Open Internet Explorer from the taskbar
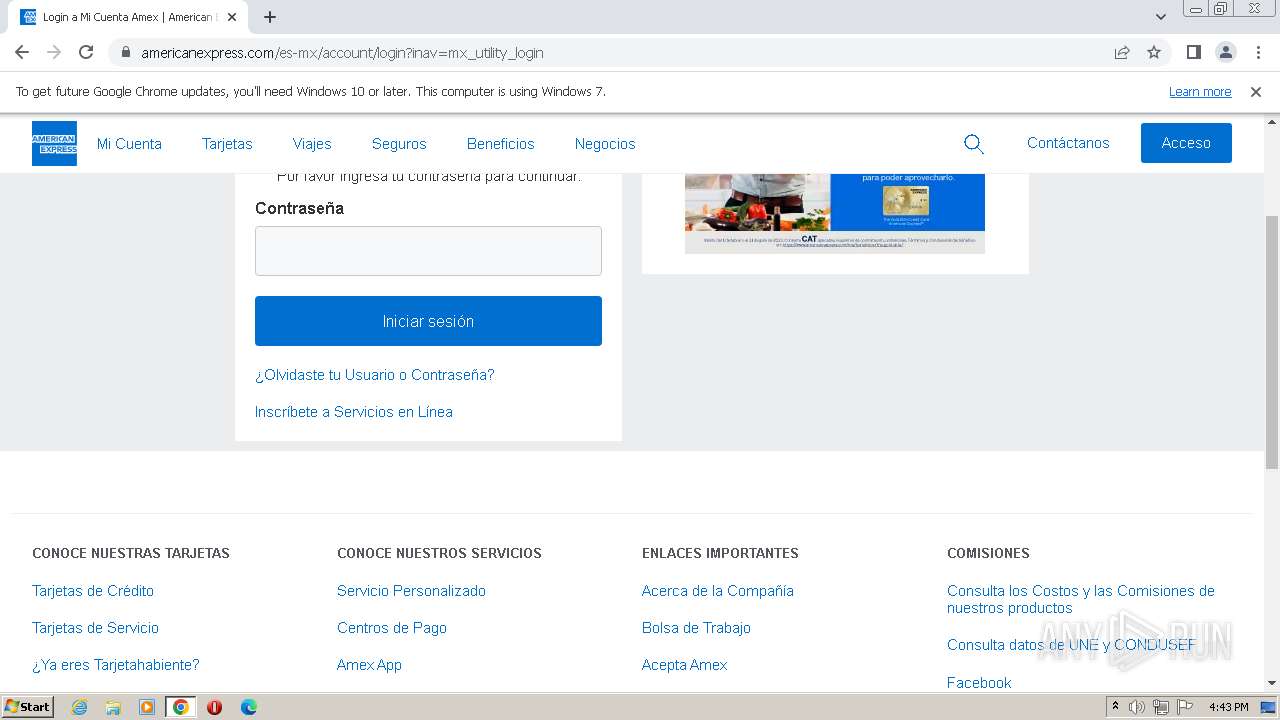1280x720 pixels. click(x=79, y=707)
